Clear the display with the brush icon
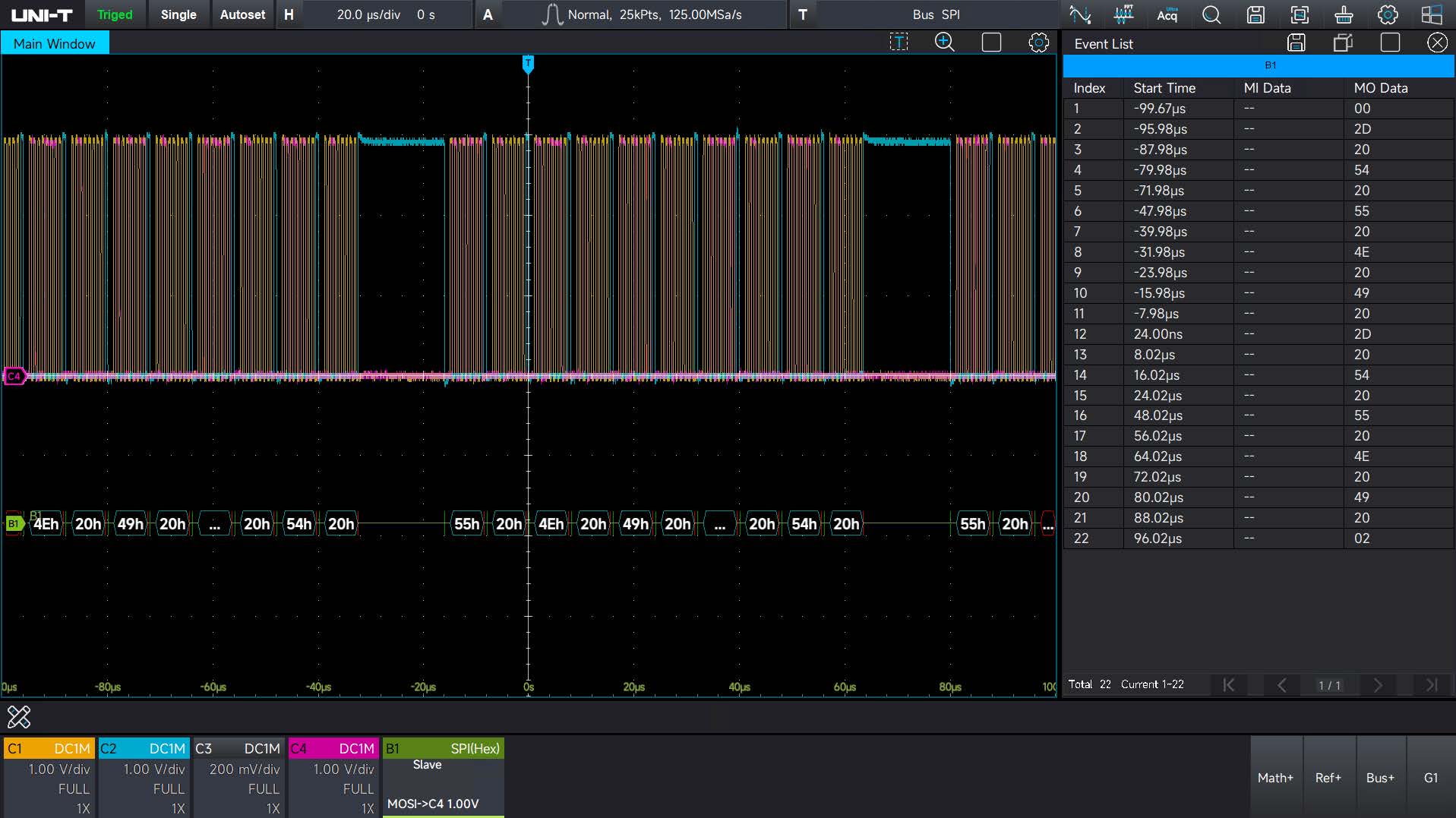The width and height of the screenshot is (1456, 818). [x=1344, y=14]
